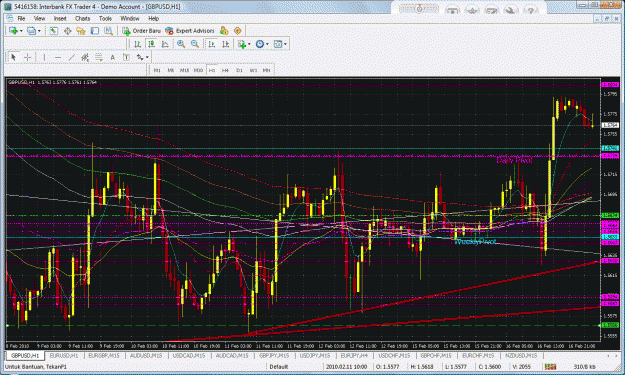Switch to EURUSD,H1 chart tab

tap(64, 355)
